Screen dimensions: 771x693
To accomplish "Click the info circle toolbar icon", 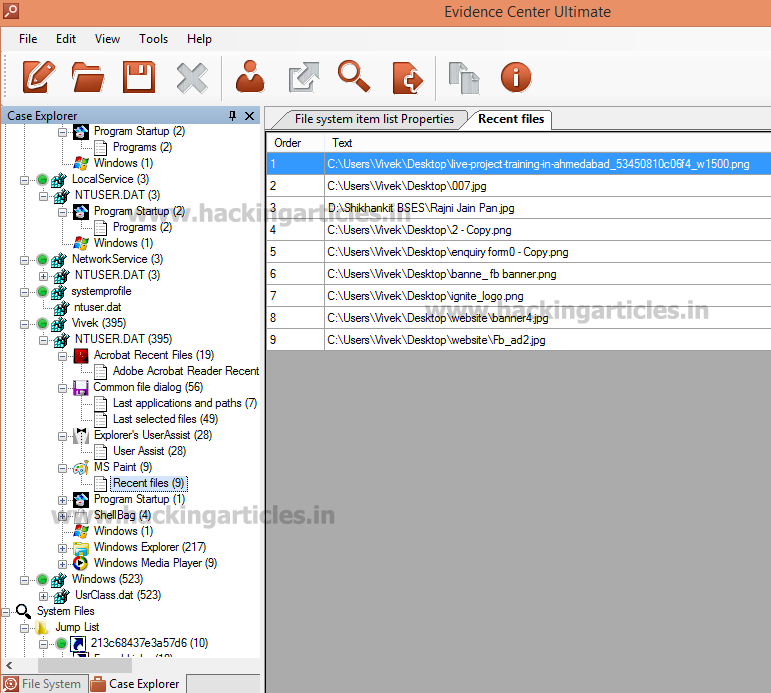I will click(x=516, y=77).
